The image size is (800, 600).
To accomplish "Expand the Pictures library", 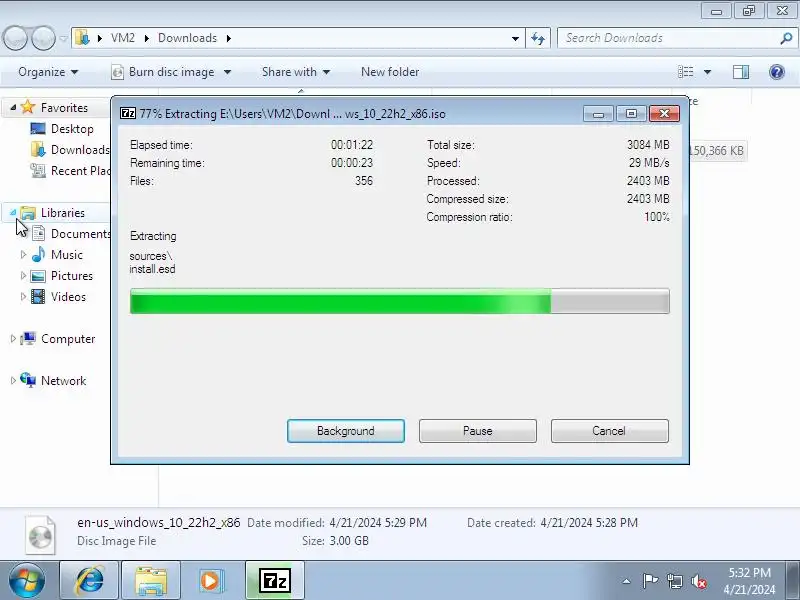I will [x=23, y=276].
